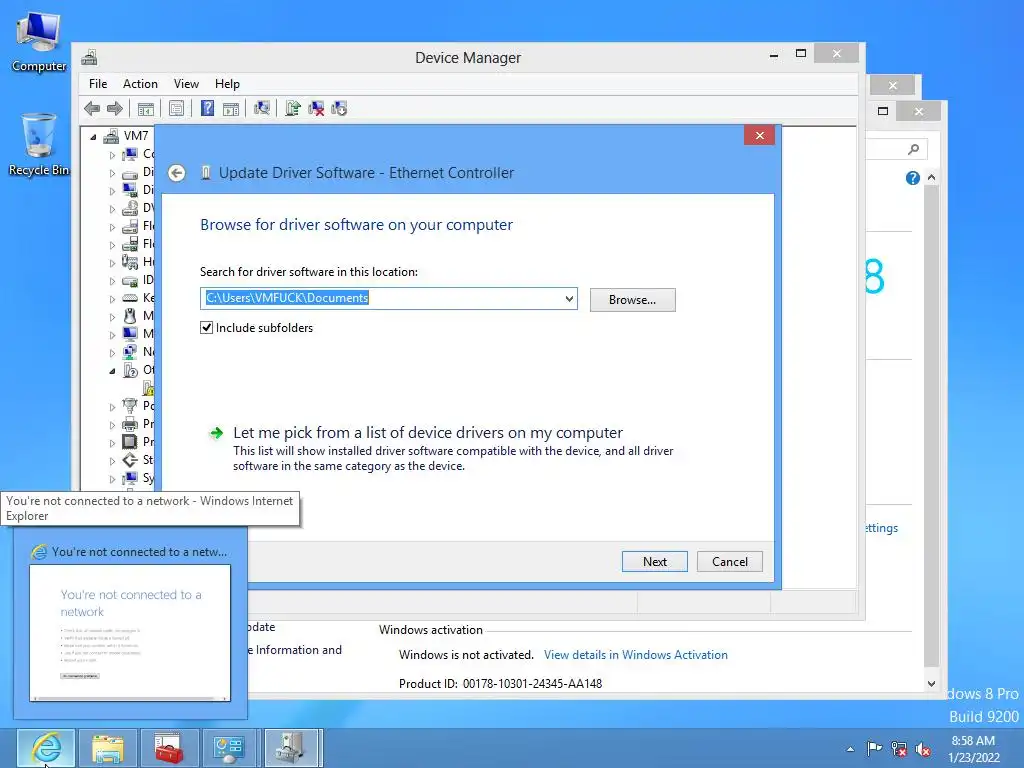The height and width of the screenshot is (768, 1024).
Task: Click Update Driver Software toolbar icon
Action: (293, 108)
